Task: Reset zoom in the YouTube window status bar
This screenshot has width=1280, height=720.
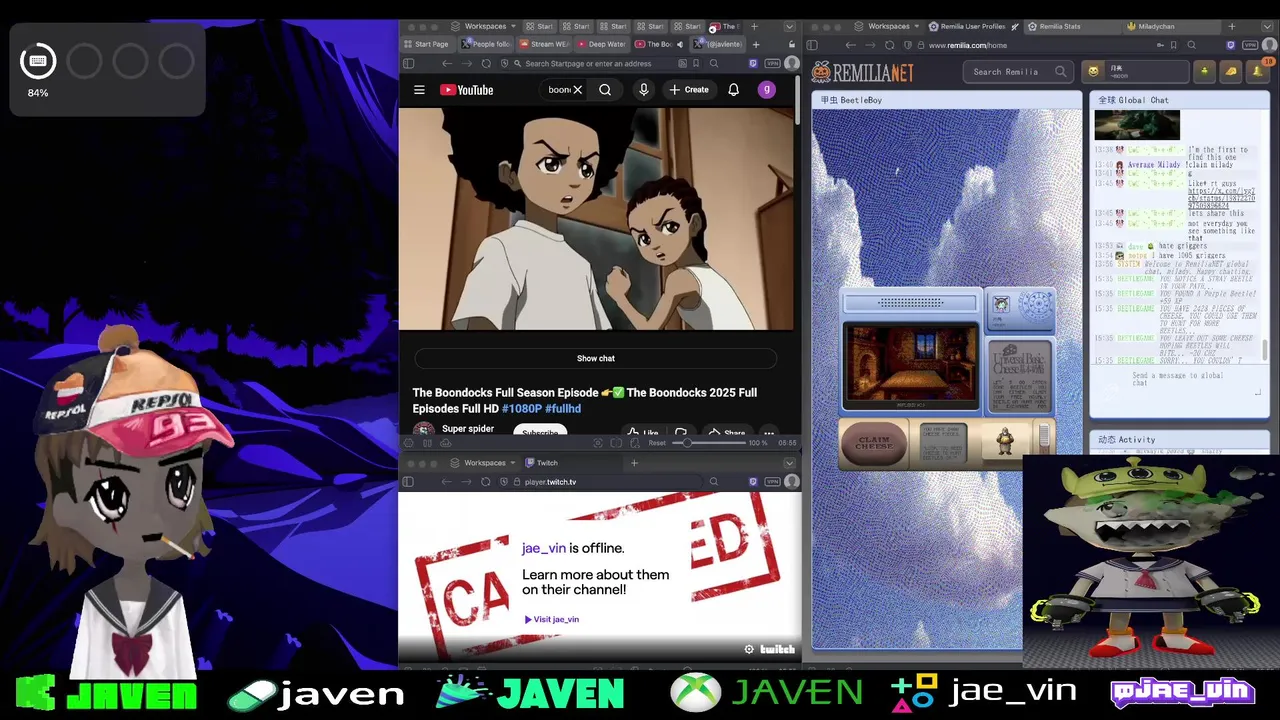Action: point(657,443)
